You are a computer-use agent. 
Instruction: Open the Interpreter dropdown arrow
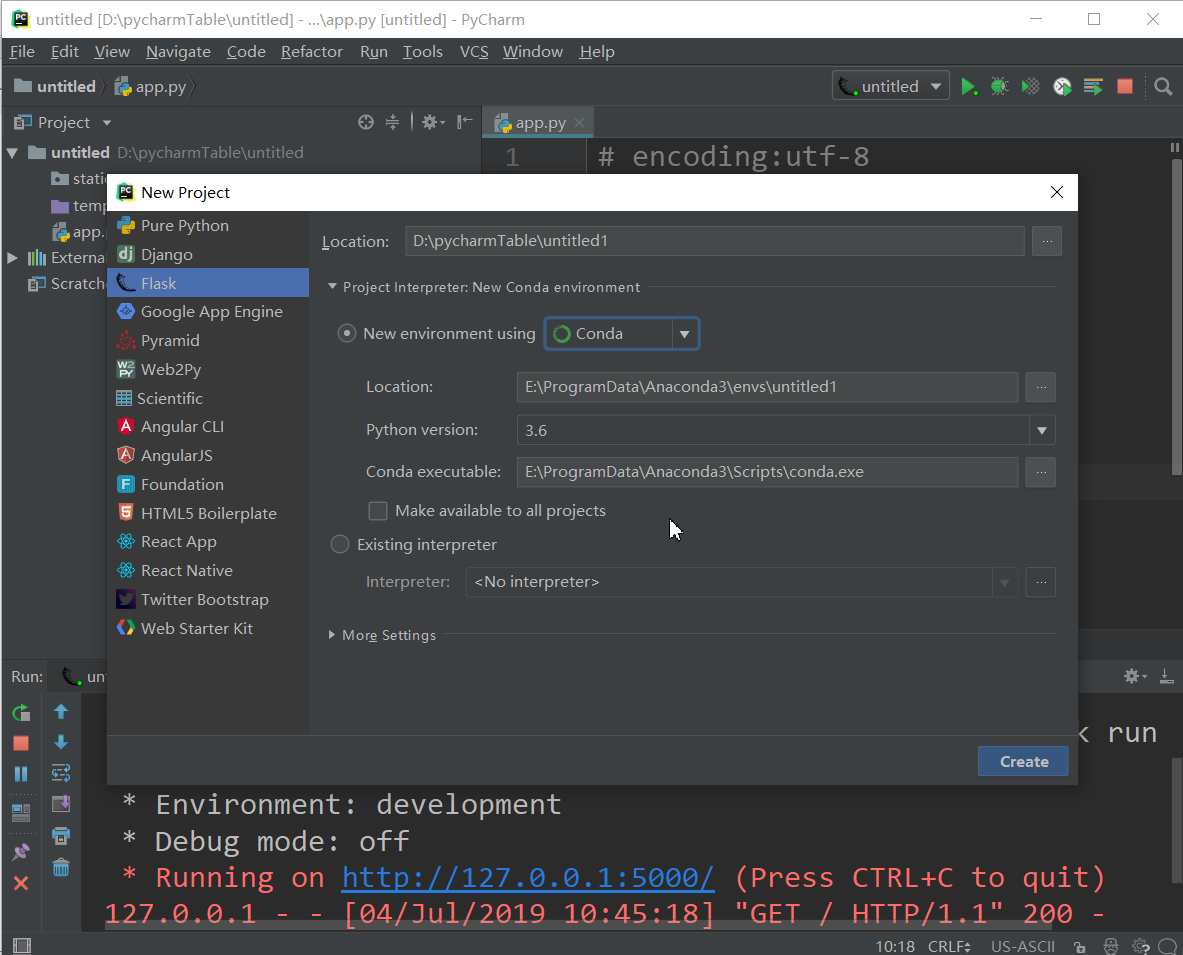[x=1004, y=582]
